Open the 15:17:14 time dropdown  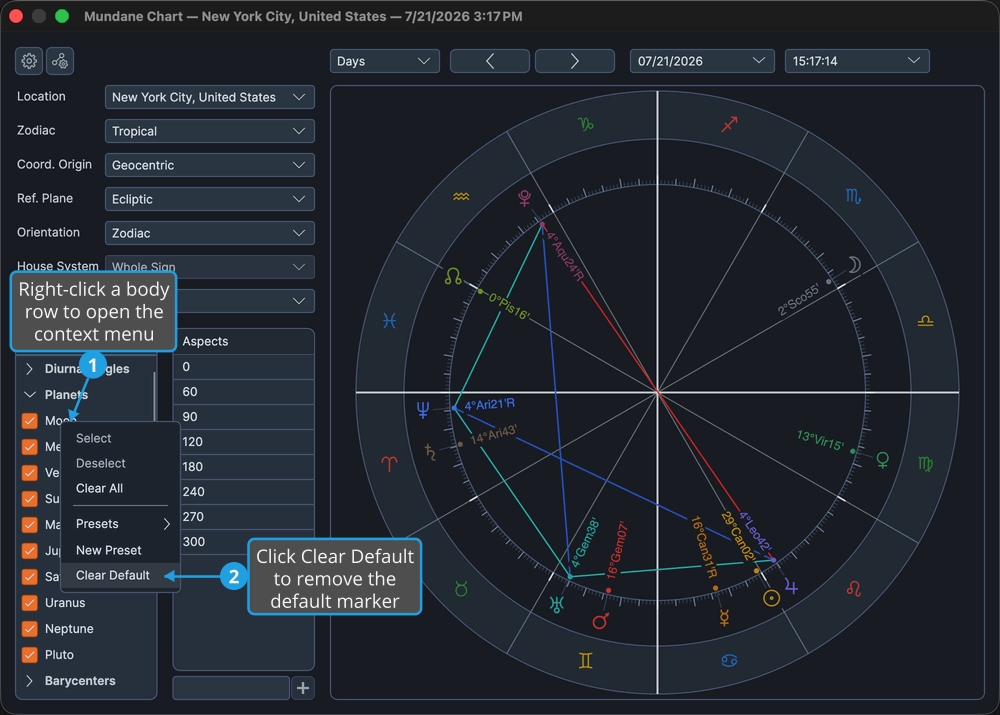857,61
